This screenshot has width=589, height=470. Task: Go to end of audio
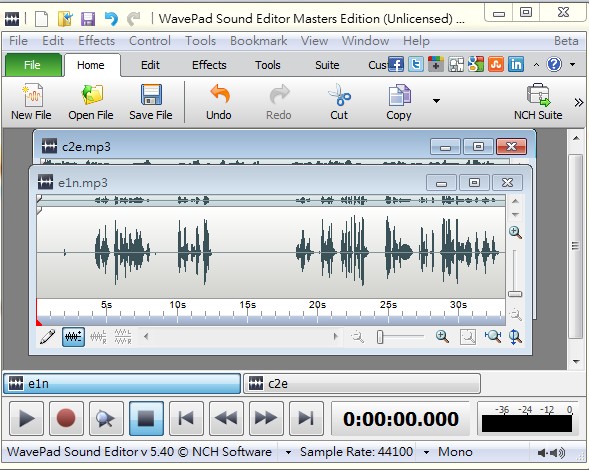306,418
